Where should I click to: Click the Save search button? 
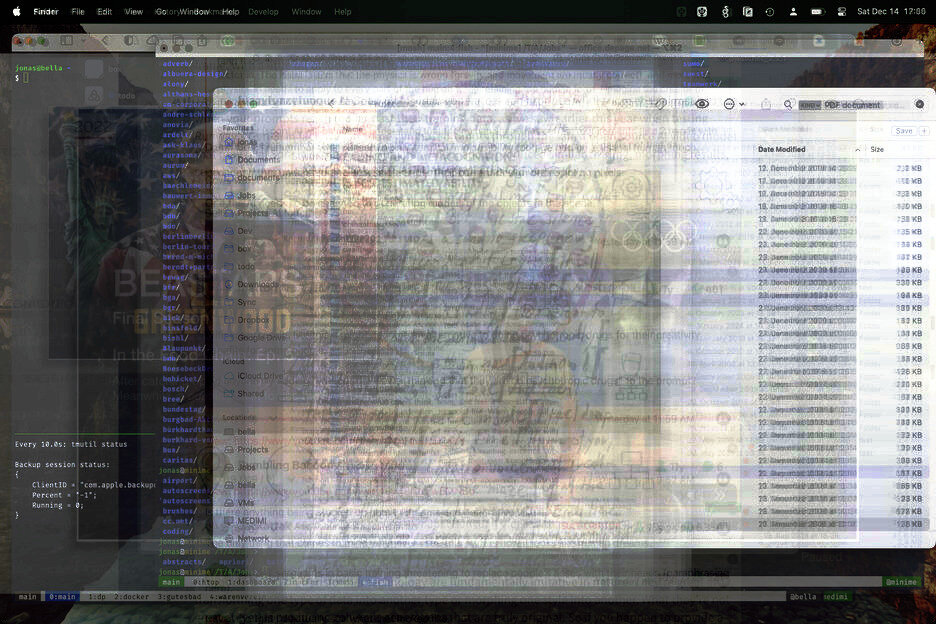coord(904,131)
